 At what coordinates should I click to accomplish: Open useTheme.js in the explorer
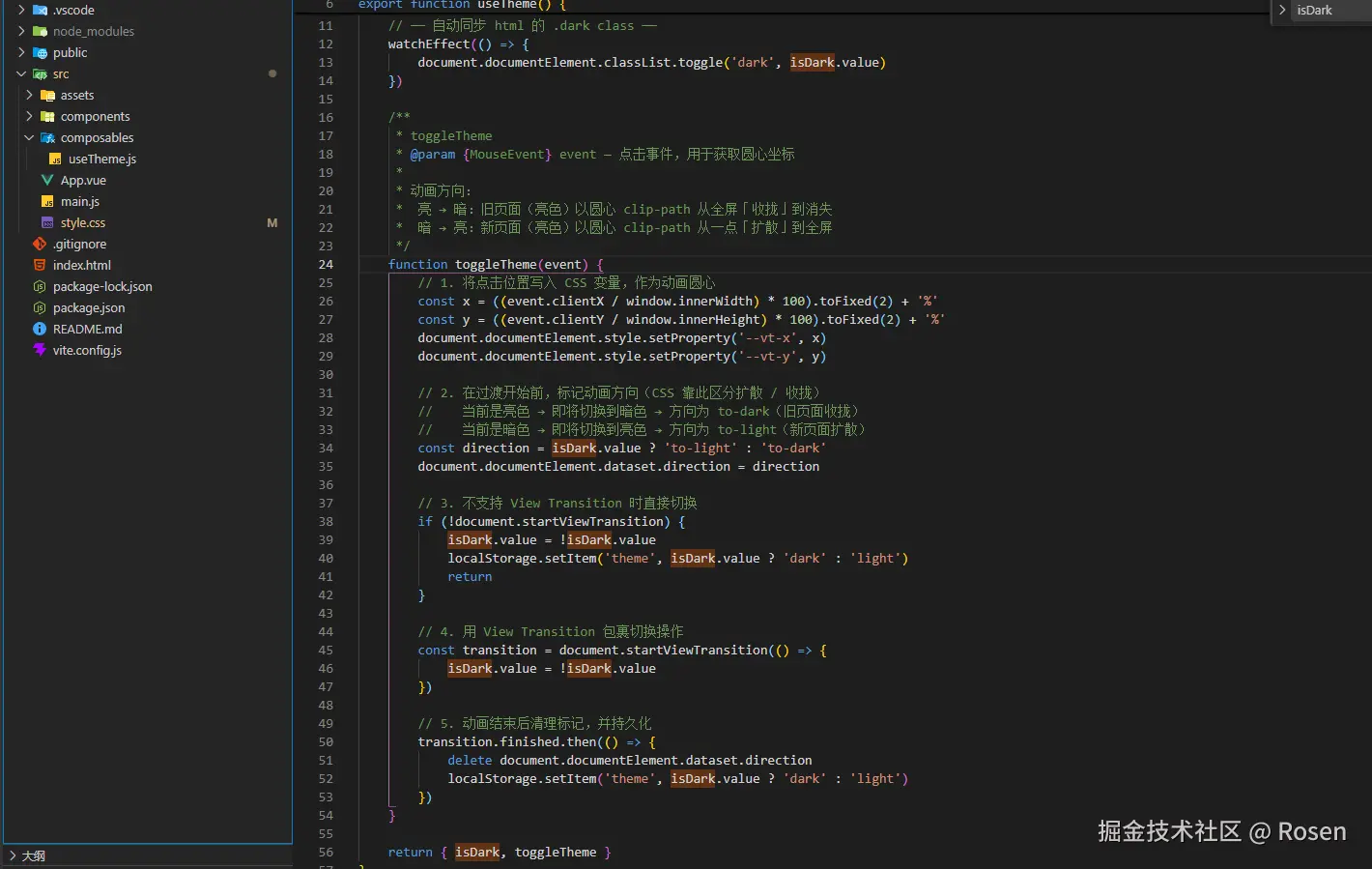tap(102, 159)
